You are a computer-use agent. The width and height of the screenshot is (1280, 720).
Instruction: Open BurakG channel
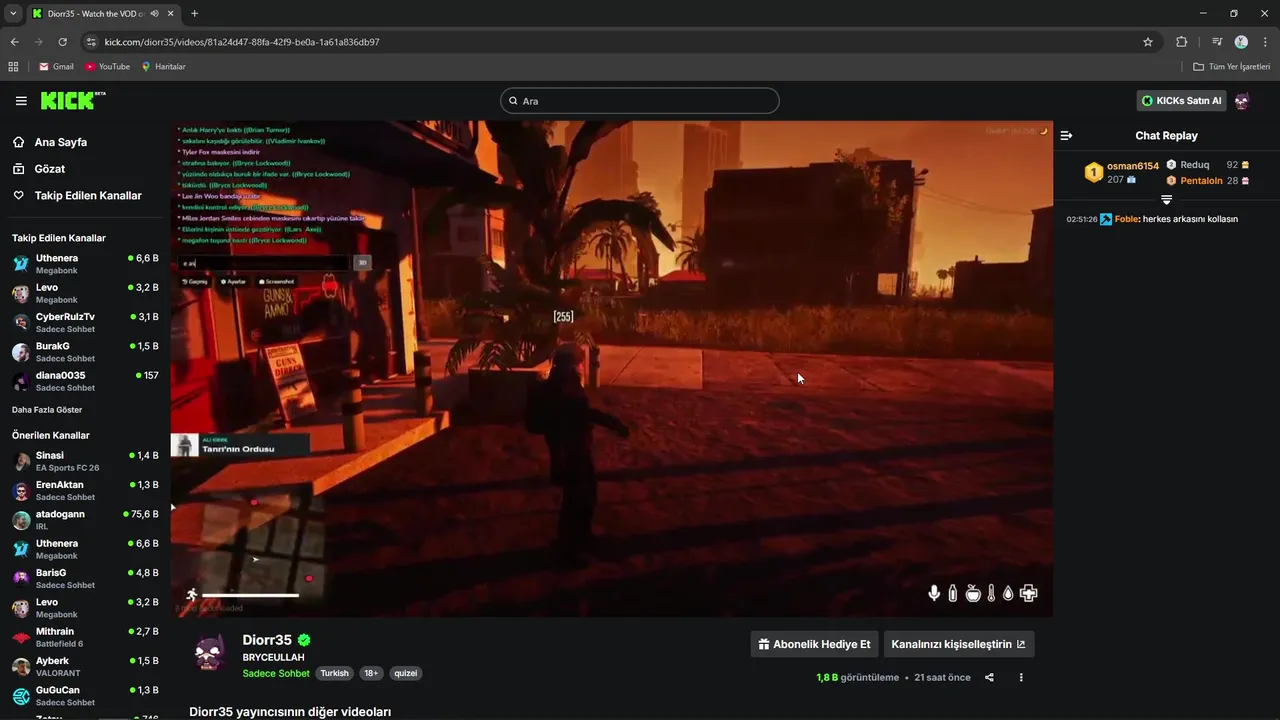click(x=85, y=352)
